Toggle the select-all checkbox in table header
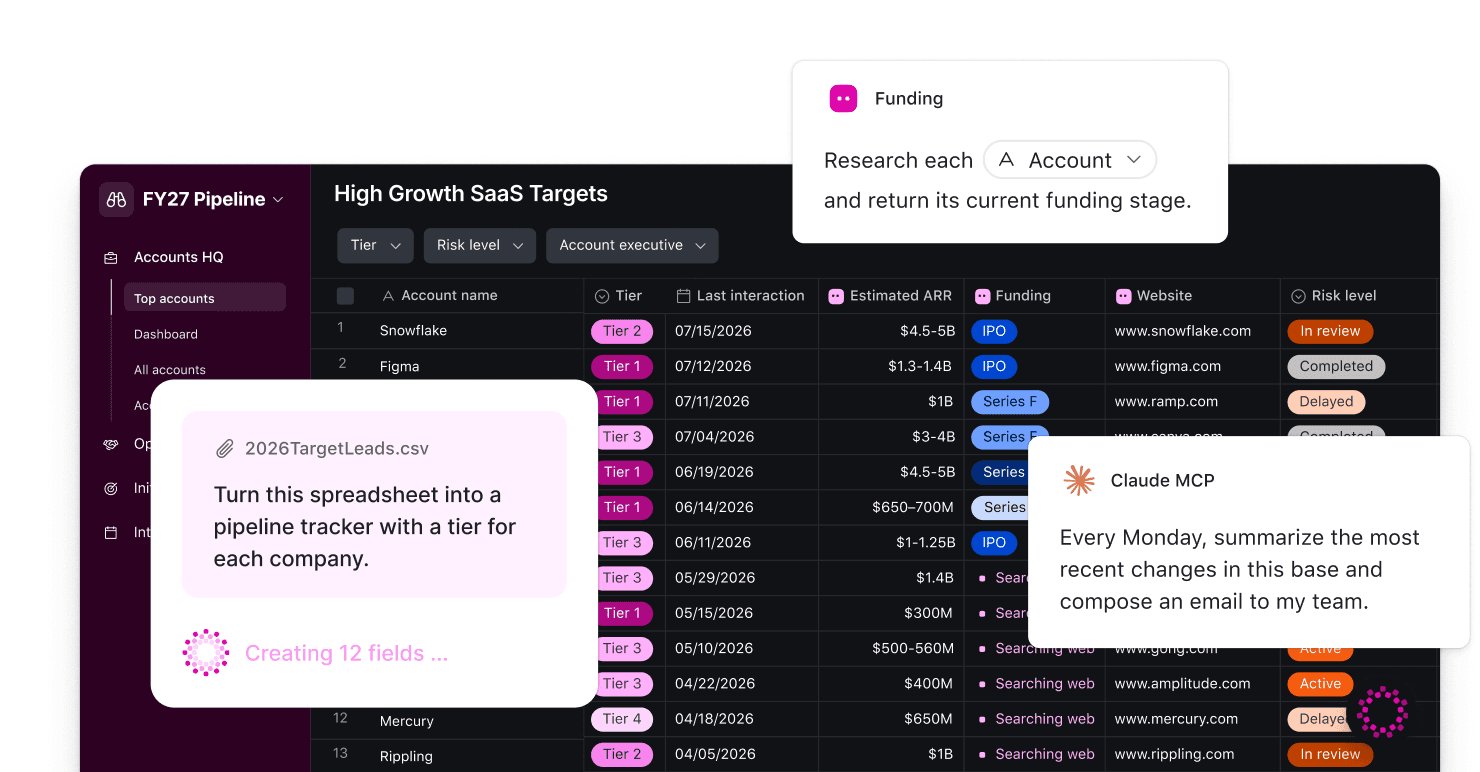Image resolution: width=1480 pixels, height=772 pixels. (x=345, y=296)
